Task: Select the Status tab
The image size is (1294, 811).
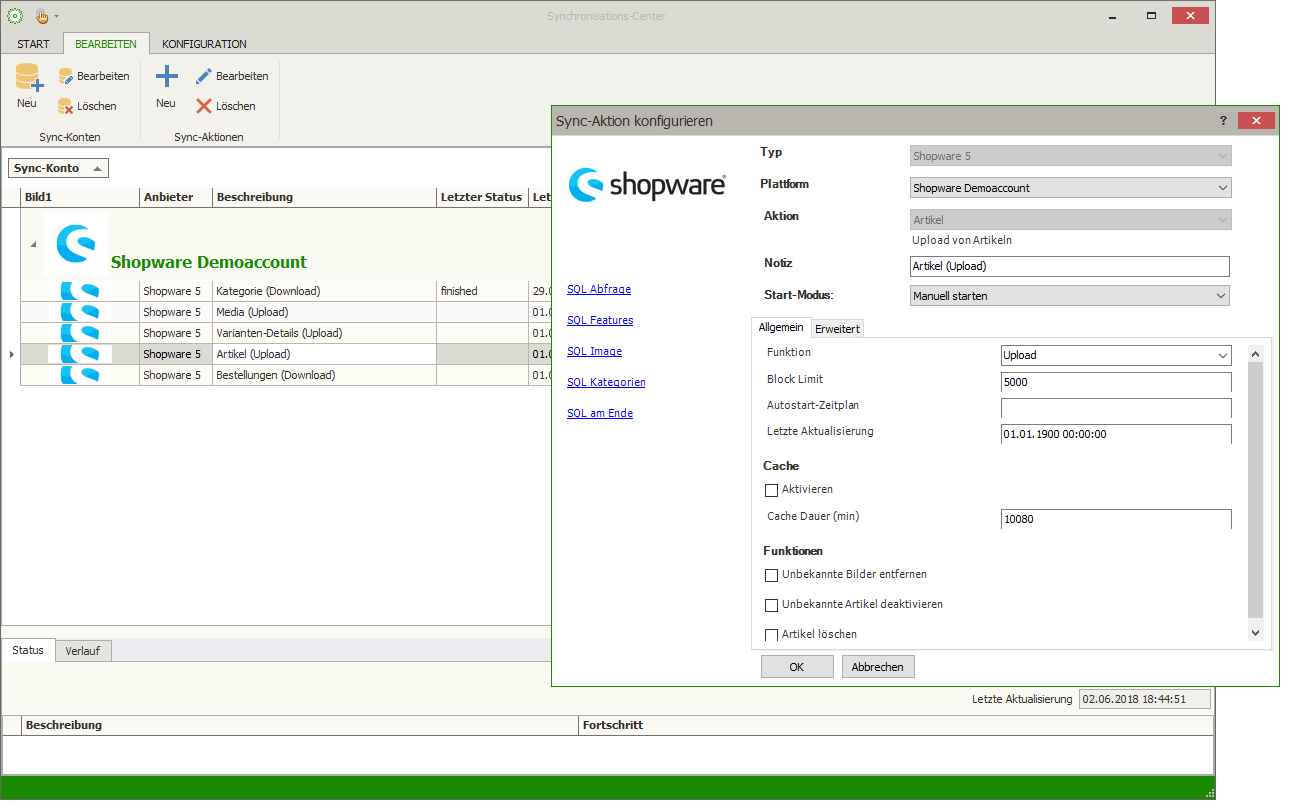Action: pos(28,650)
